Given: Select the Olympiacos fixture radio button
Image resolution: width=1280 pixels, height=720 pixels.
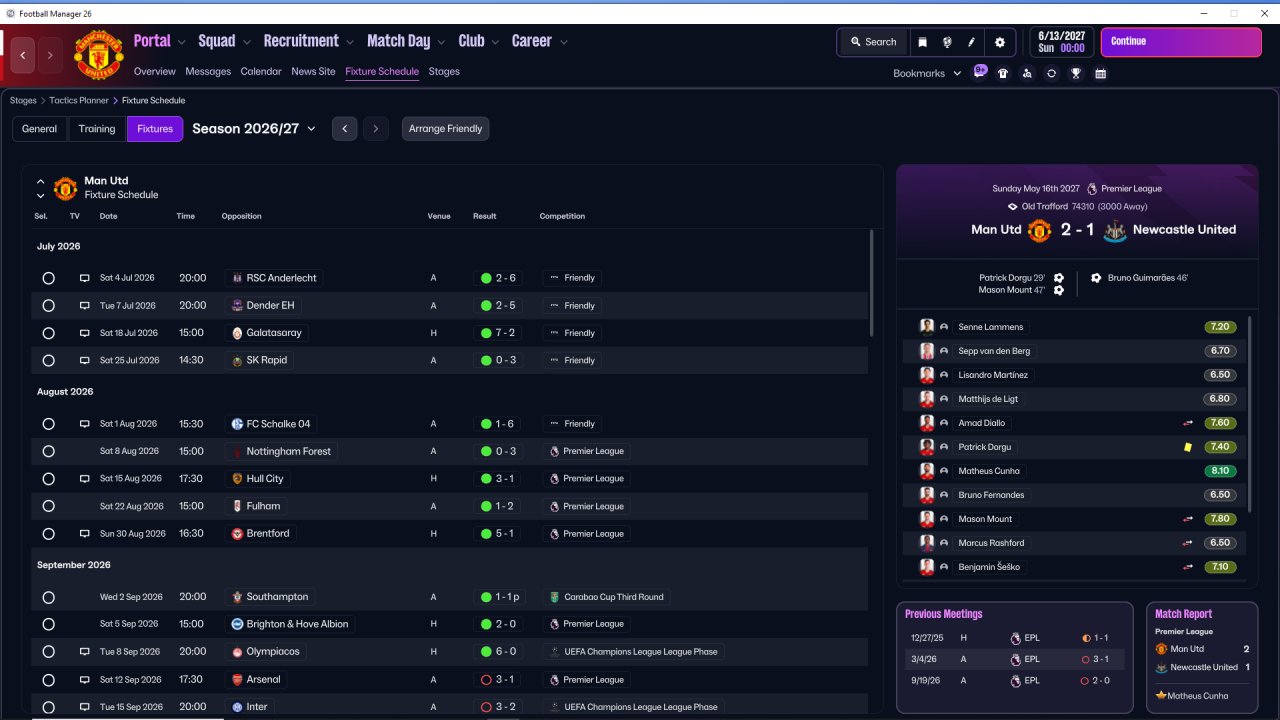Looking at the screenshot, I should pyautogui.click(x=48, y=652).
